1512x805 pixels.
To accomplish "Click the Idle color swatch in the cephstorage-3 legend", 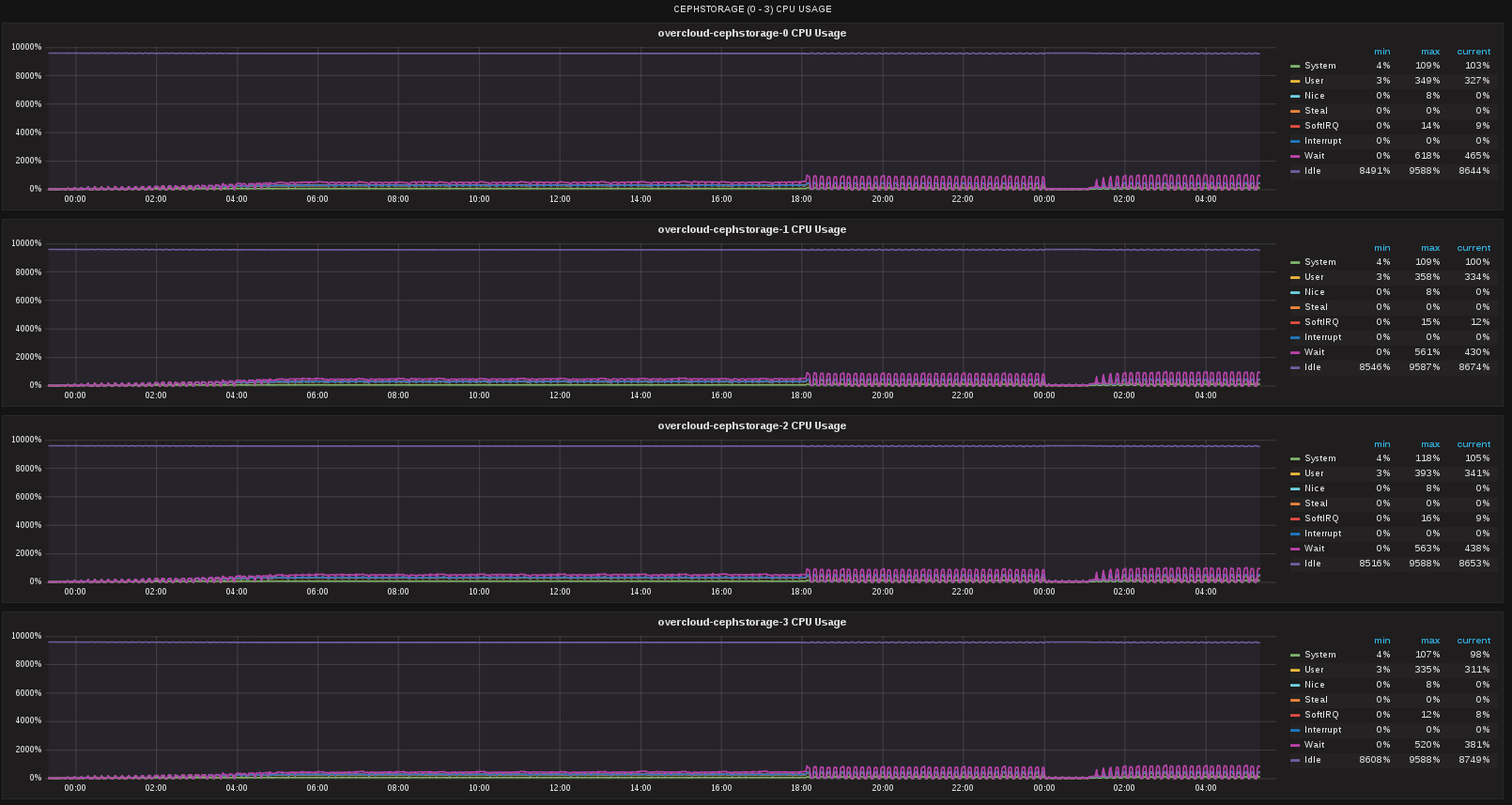I will [1295, 760].
